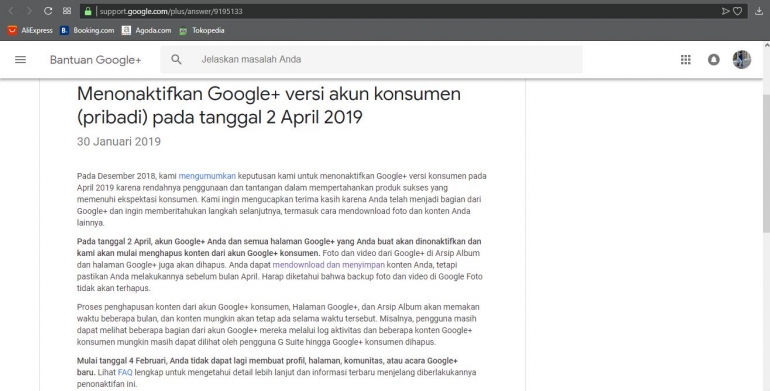This screenshot has height=391, width=770.
Task: Click the browser forward arrow
Action: pos(29,11)
